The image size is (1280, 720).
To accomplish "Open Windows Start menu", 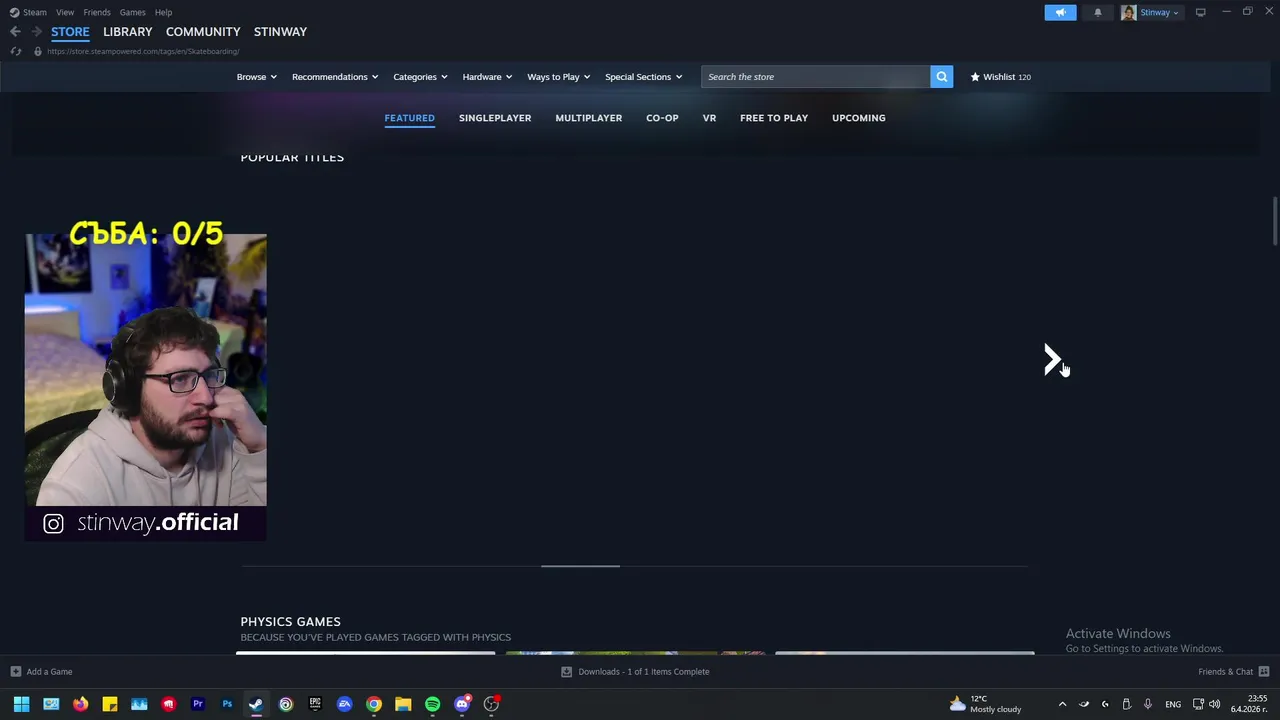I will (x=21, y=704).
